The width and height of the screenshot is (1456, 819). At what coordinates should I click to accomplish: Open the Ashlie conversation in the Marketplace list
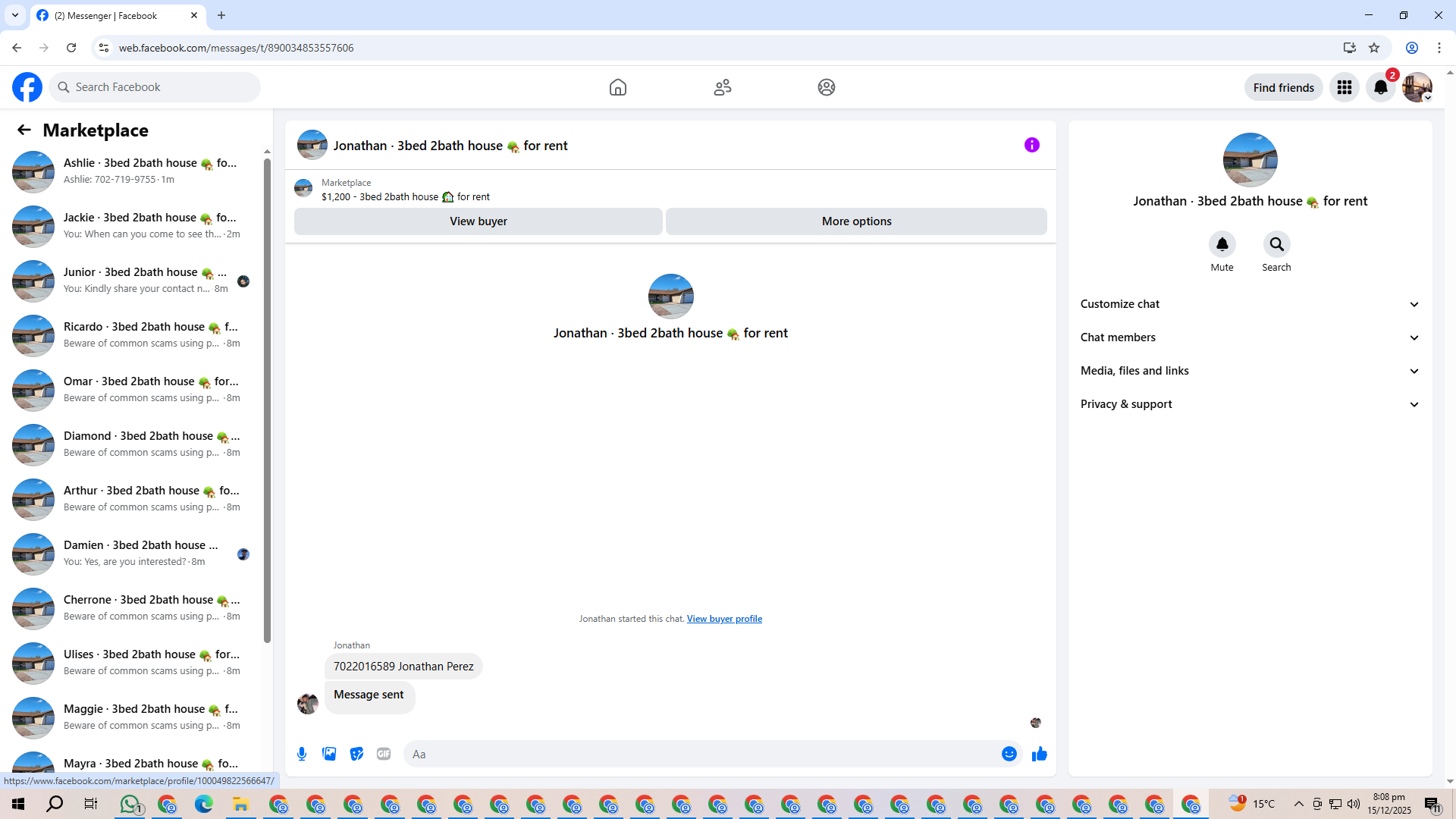136,171
